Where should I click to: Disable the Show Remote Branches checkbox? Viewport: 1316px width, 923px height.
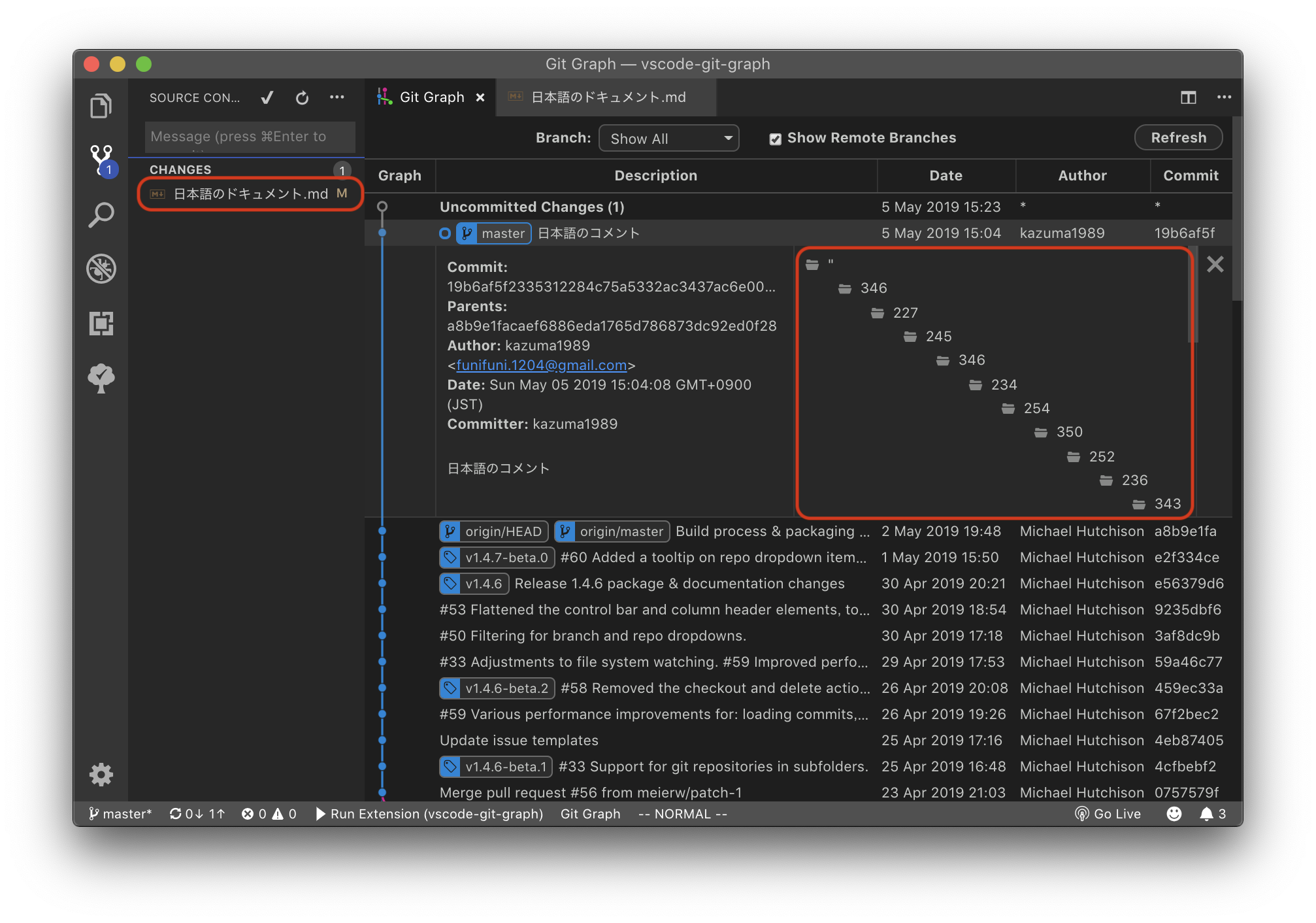pyautogui.click(x=775, y=138)
